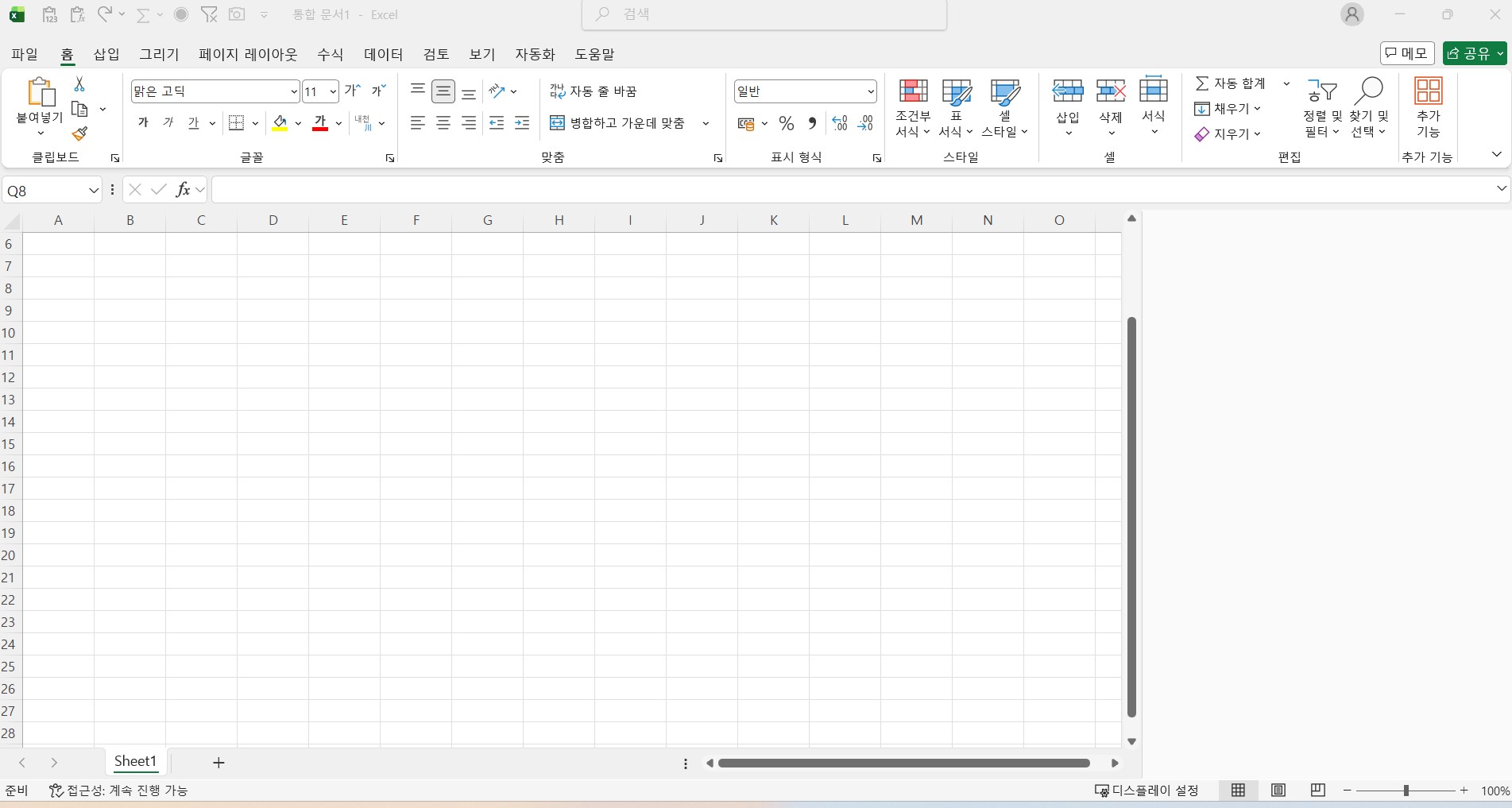Open the font name dropdown (맑은 고딕)
1512x808 pixels.
point(293,91)
